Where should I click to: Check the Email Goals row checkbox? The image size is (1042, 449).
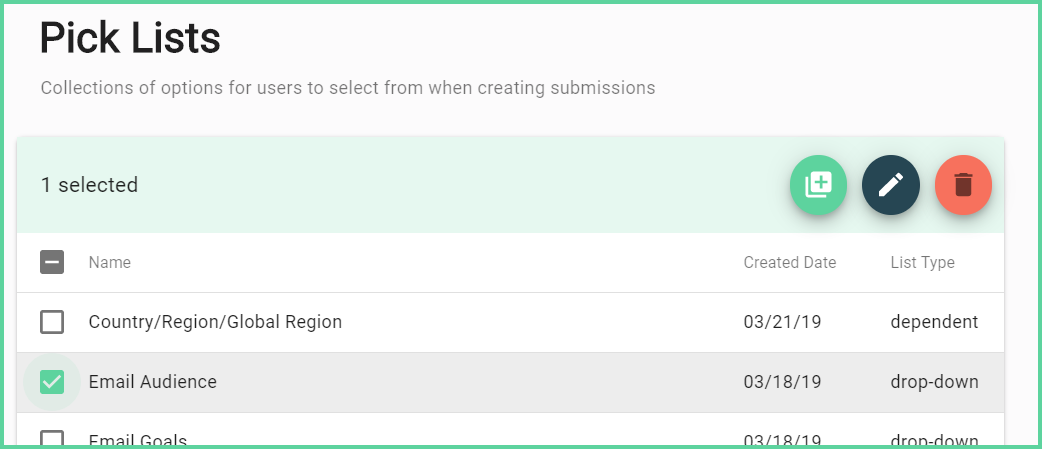pos(52,438)
